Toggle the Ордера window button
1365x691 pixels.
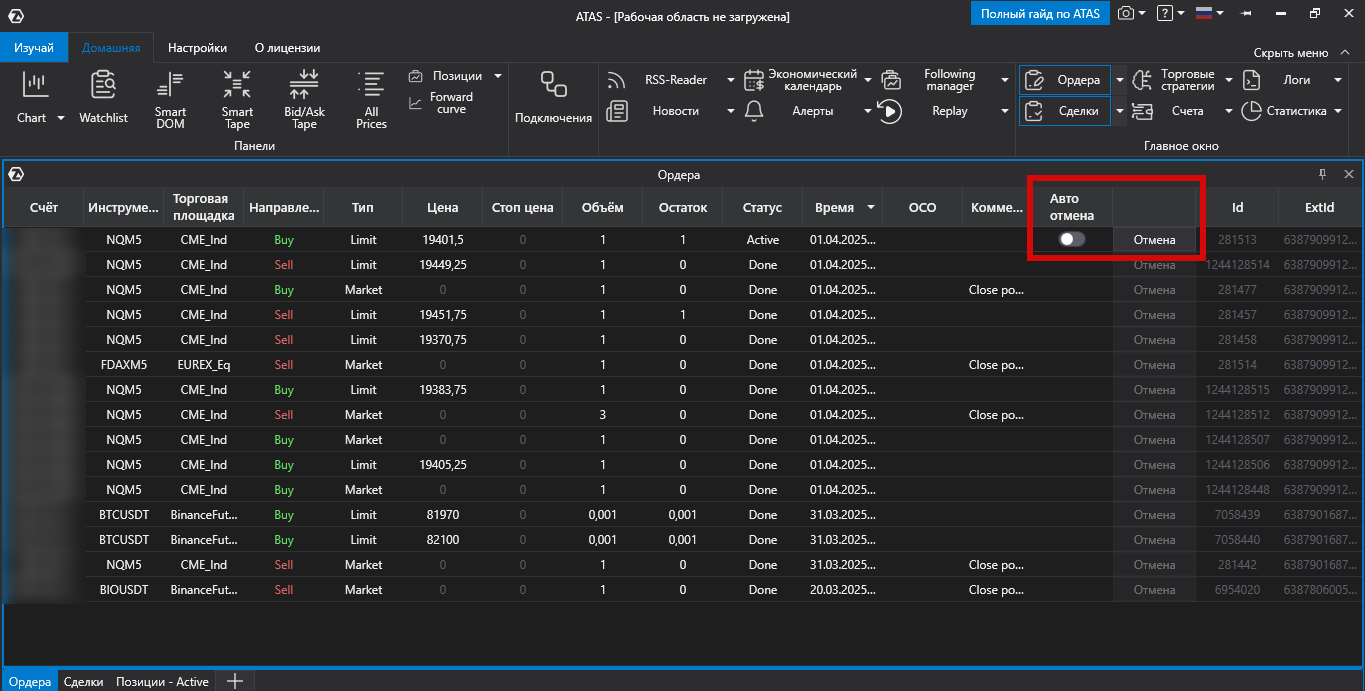(1064, 80)
